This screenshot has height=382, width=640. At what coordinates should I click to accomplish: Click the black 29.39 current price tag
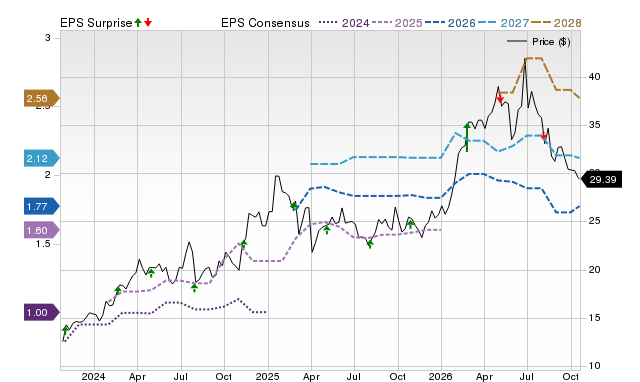click(x=601, y=180)
